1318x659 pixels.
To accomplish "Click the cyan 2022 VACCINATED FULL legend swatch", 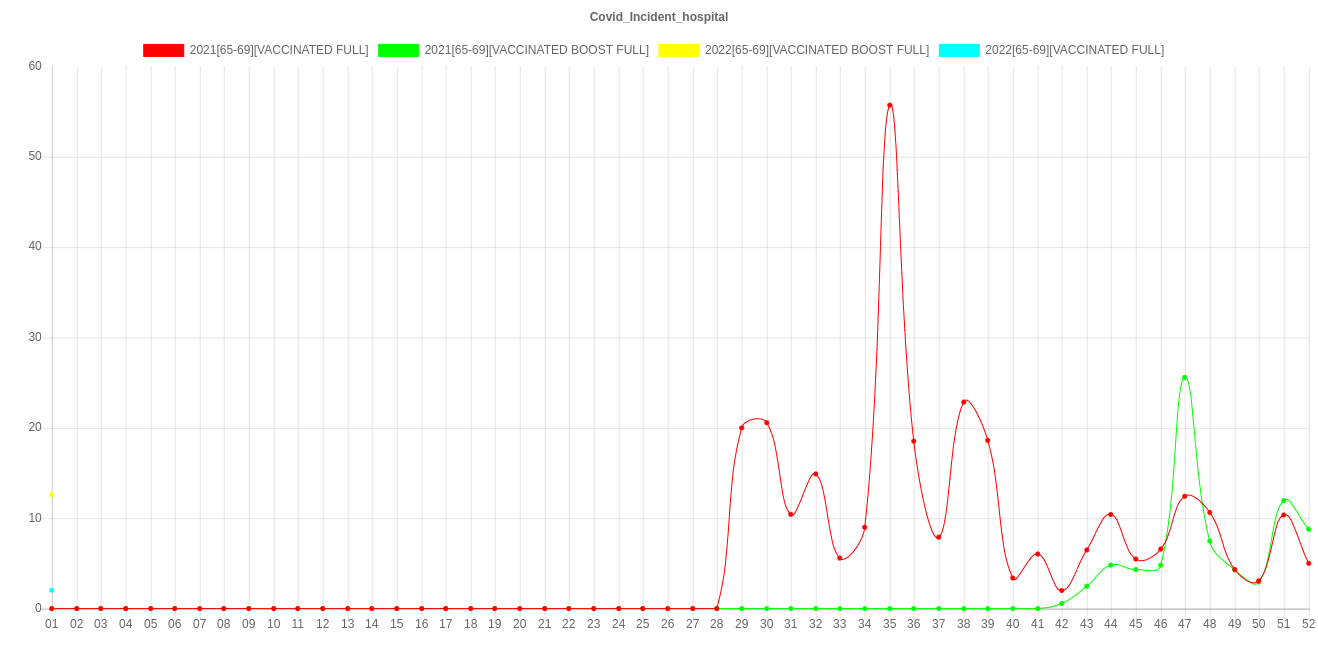I will point(958,50).
